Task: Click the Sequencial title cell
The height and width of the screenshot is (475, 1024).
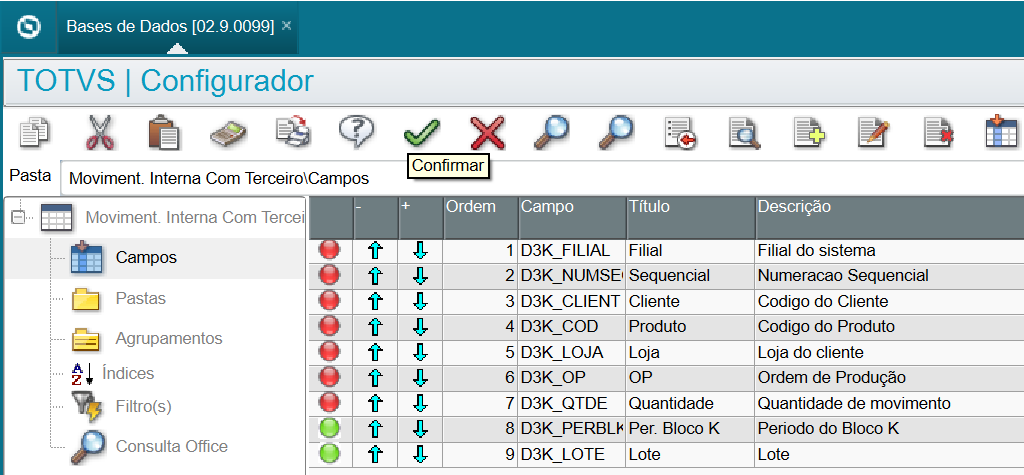Action: click(x=690, y=276)
